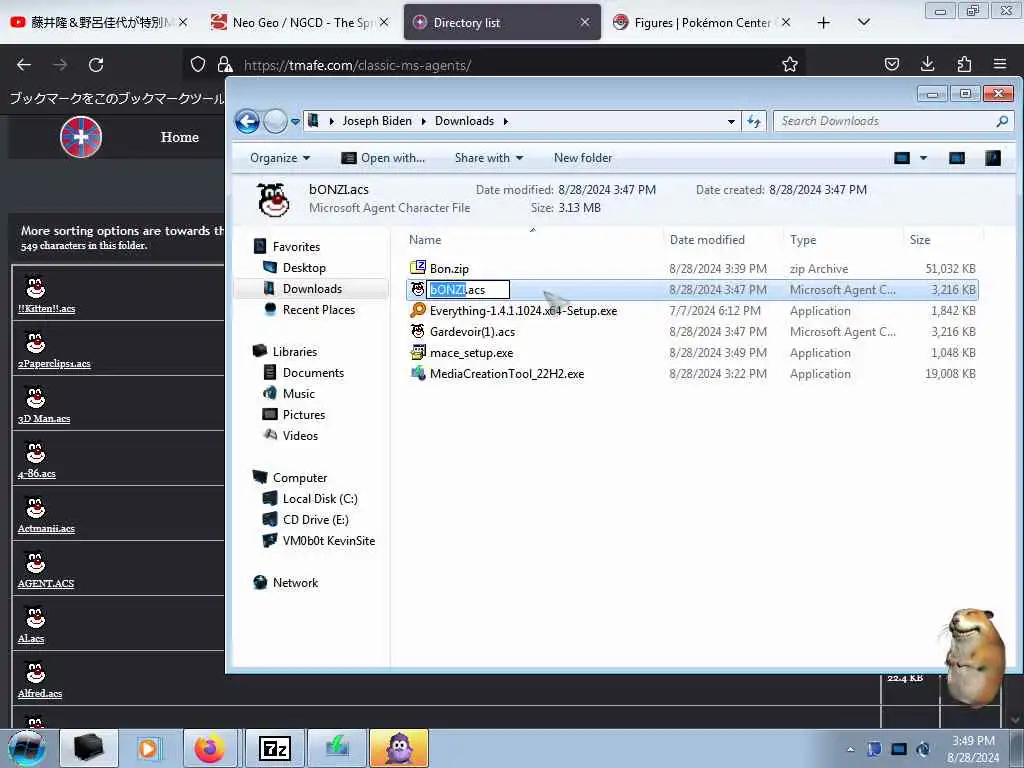Click the Save to Pocket icon
This screenshot has height=768, width=1024.
click(x=891, y=64)
